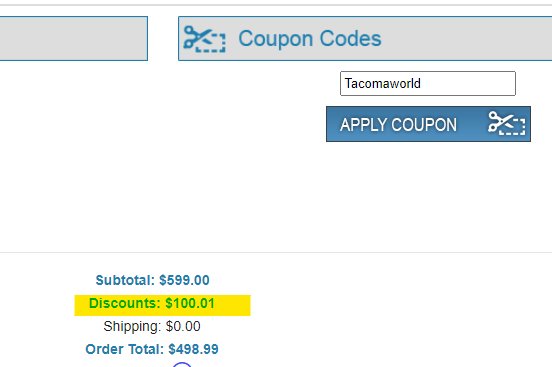Click the Discounts label
Viewport: 552px width, 367px height.
[x=125, y=303]
